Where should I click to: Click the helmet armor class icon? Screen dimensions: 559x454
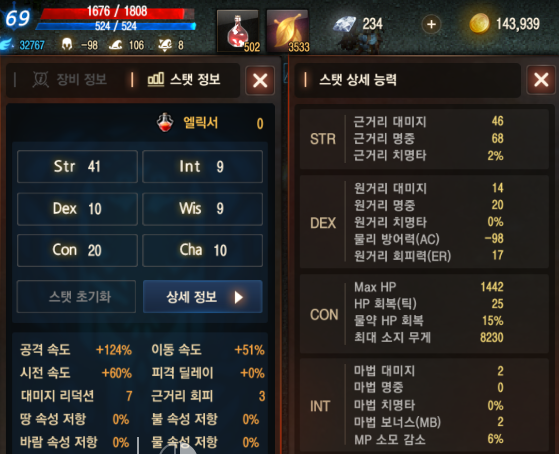click(67, 45)
